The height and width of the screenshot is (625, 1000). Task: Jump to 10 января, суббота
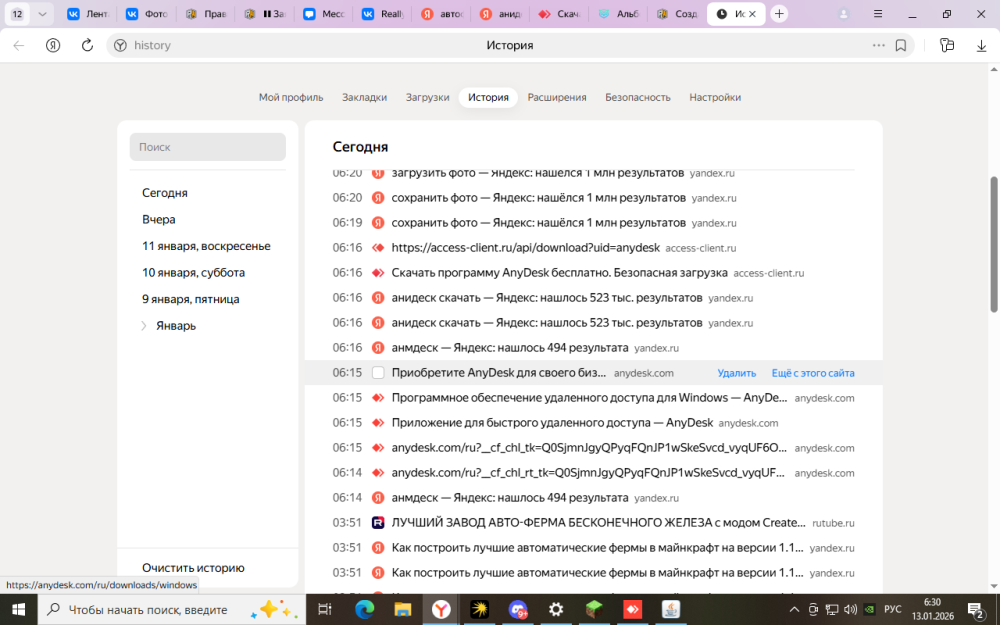[193, 273]
